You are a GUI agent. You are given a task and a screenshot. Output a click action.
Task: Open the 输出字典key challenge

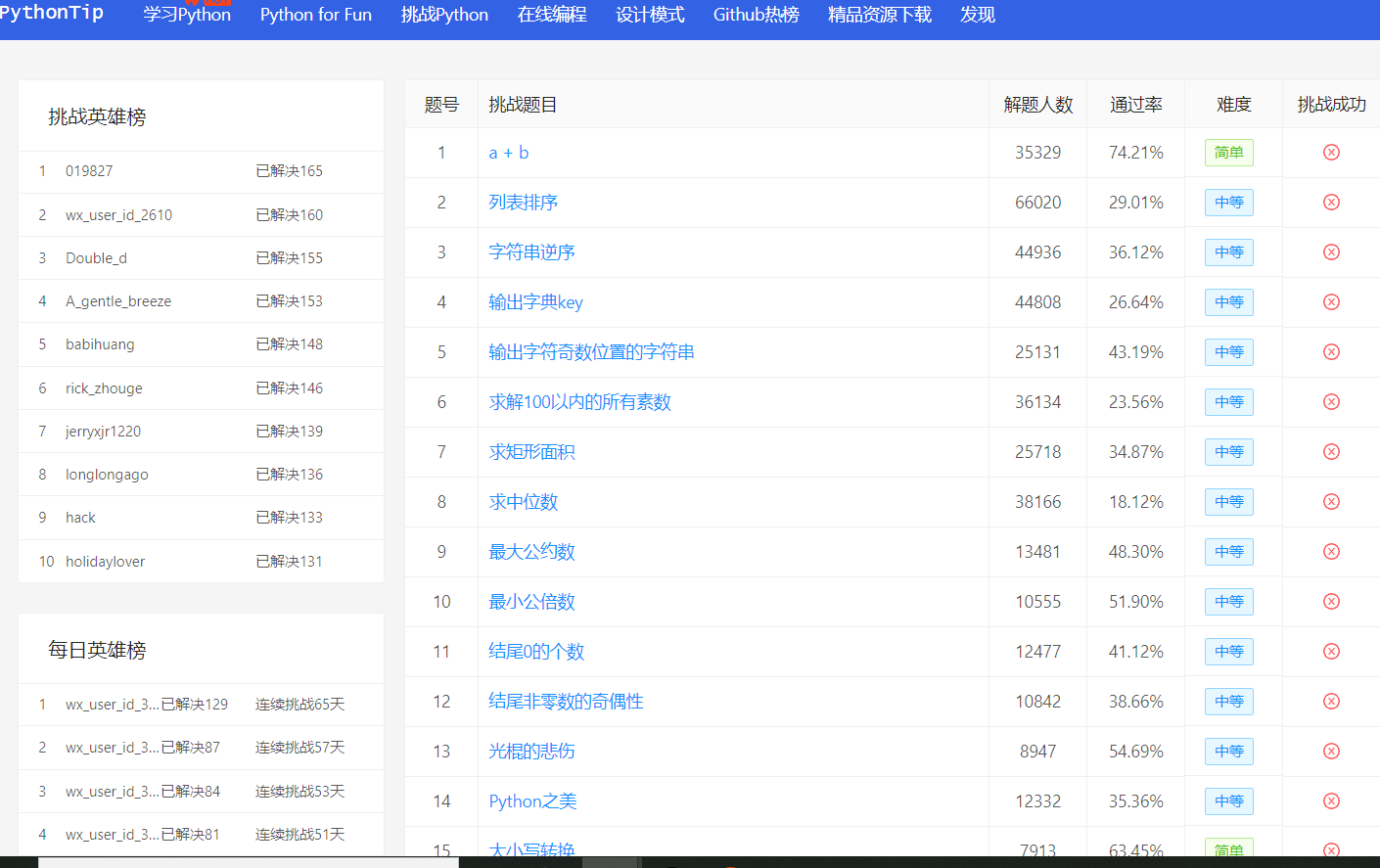(535, 301)
